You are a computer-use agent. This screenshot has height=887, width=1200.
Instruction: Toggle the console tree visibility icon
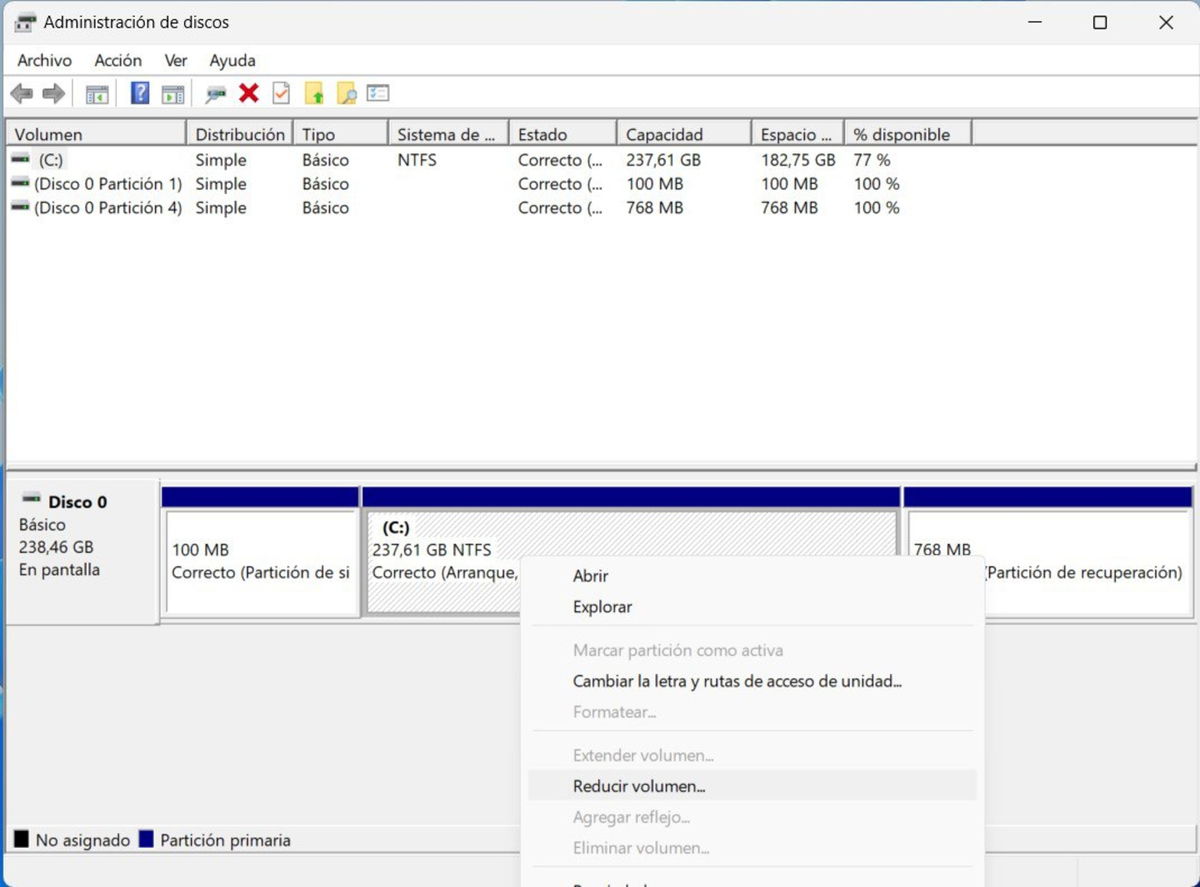click(97, 93)
